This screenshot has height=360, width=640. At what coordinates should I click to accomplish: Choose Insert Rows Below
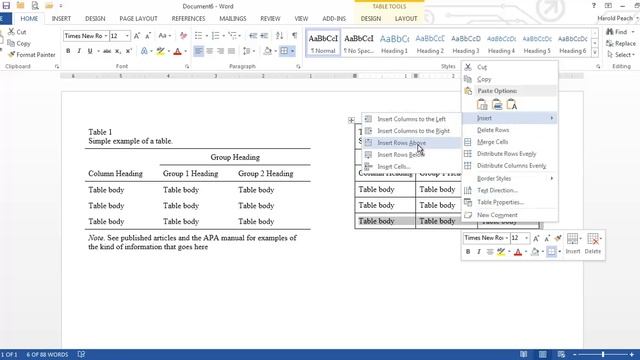point(412,155)
